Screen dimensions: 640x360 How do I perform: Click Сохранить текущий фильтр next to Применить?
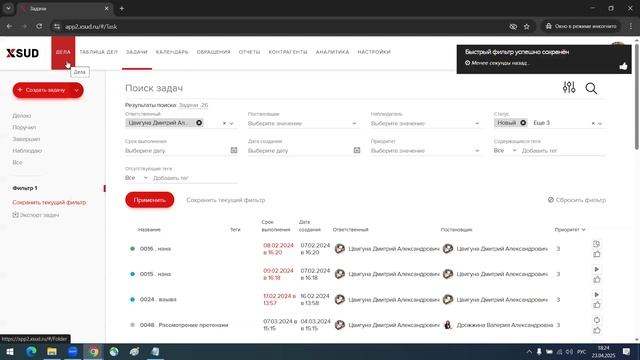(x=226, y=200)
